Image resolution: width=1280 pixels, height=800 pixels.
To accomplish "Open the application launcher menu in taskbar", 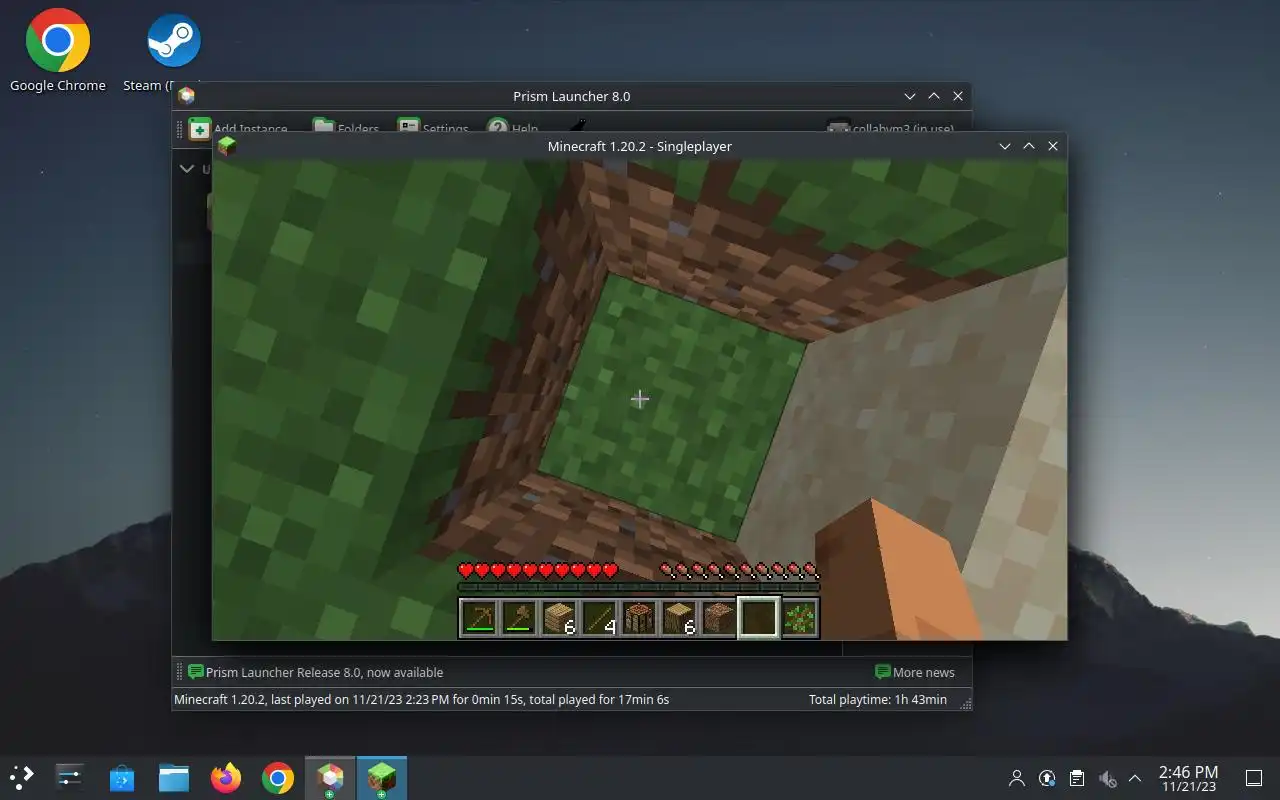I will [22, 778].
